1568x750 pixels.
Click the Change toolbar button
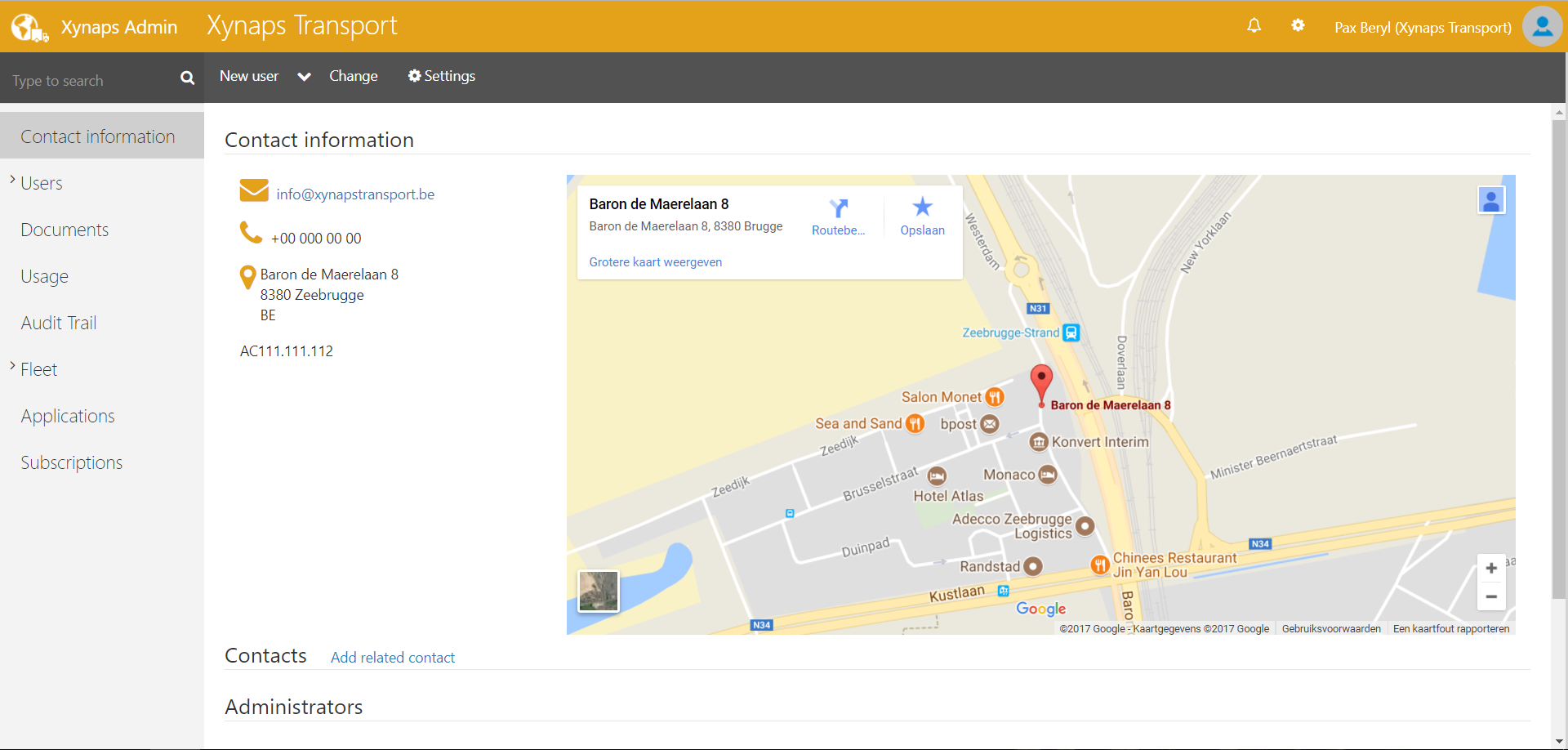[x=353, y=76]
